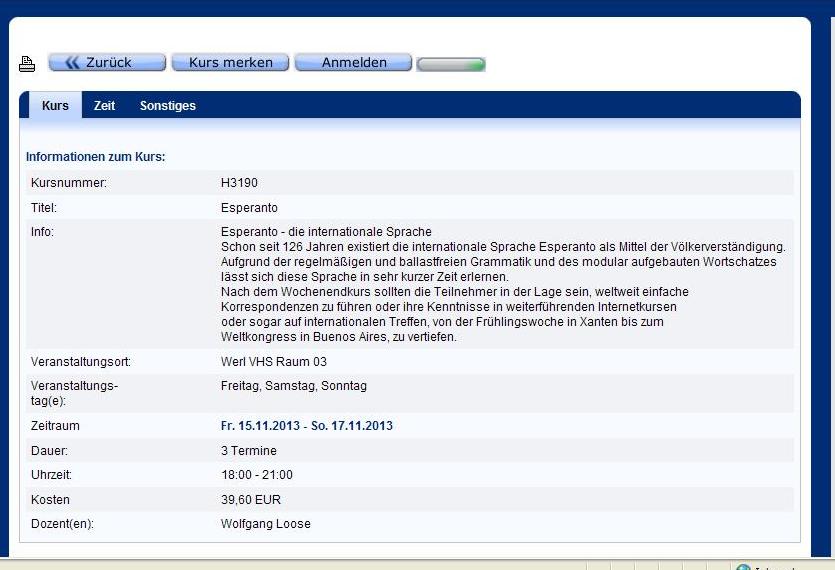Click the date range Fr. 15.11.2013 - So. 17.11.2013
The image size is (835, 570).
tap(306, 426)
